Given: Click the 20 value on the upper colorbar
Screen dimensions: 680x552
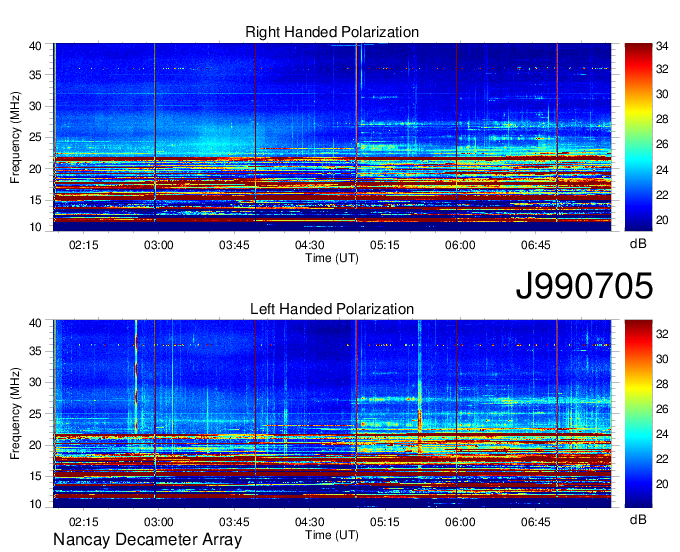Looking at the screenshot, I should pyautogui.click(x=662, y=220).
